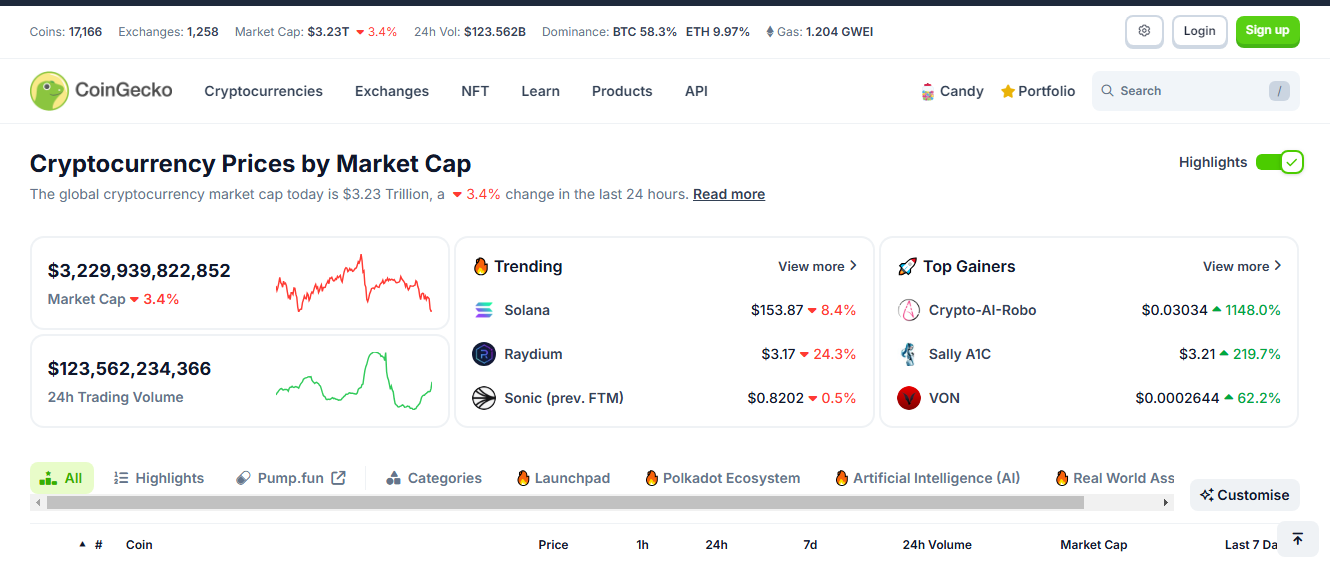Click the CoinGecko gecko logo
The image size is (1330, 565).
pyautogui.click(x=49, y=91)
